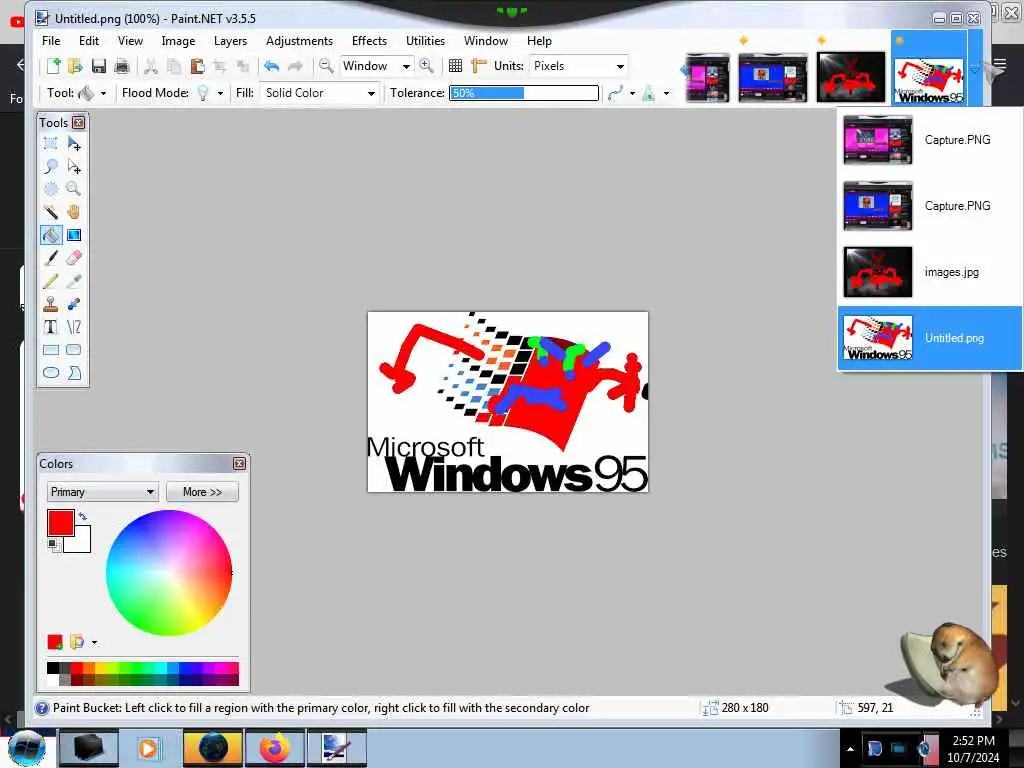Expand the Flood Mode dropdown arrow
The height and width of the screenshot is (768, 1024).
point(220,93)
